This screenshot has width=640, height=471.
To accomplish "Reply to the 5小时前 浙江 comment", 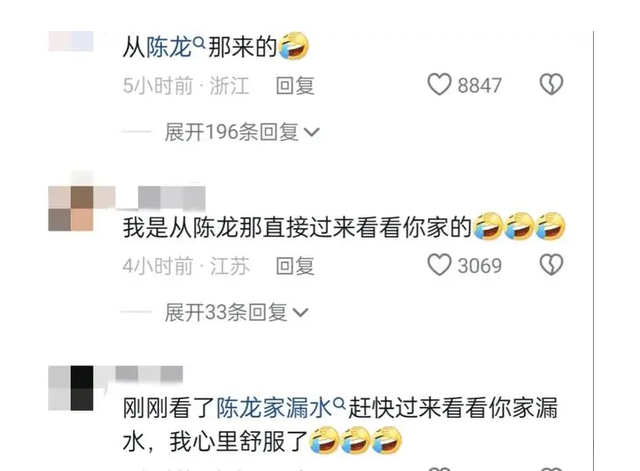I will pyautogui.click(x=295, y=85).
